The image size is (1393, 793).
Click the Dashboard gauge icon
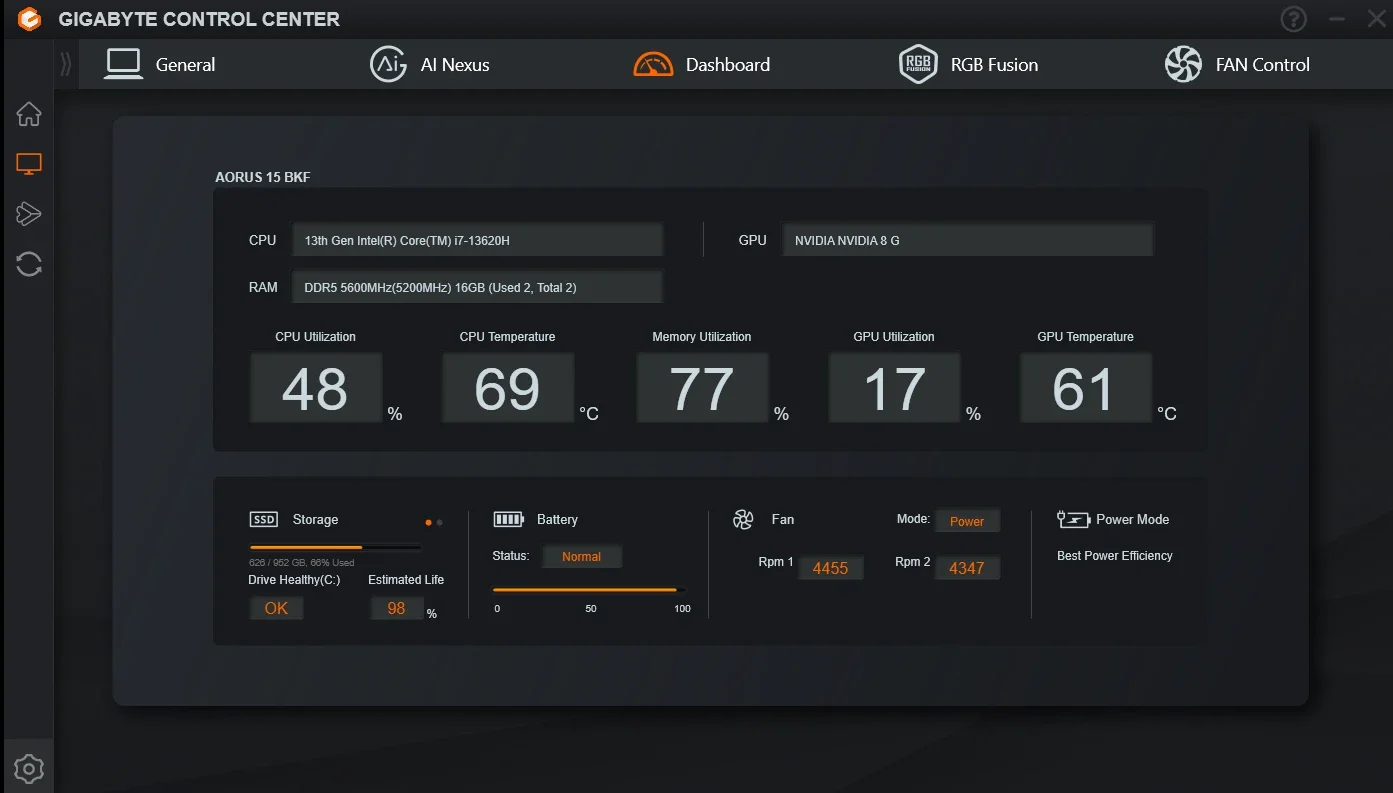coord(653,64)
